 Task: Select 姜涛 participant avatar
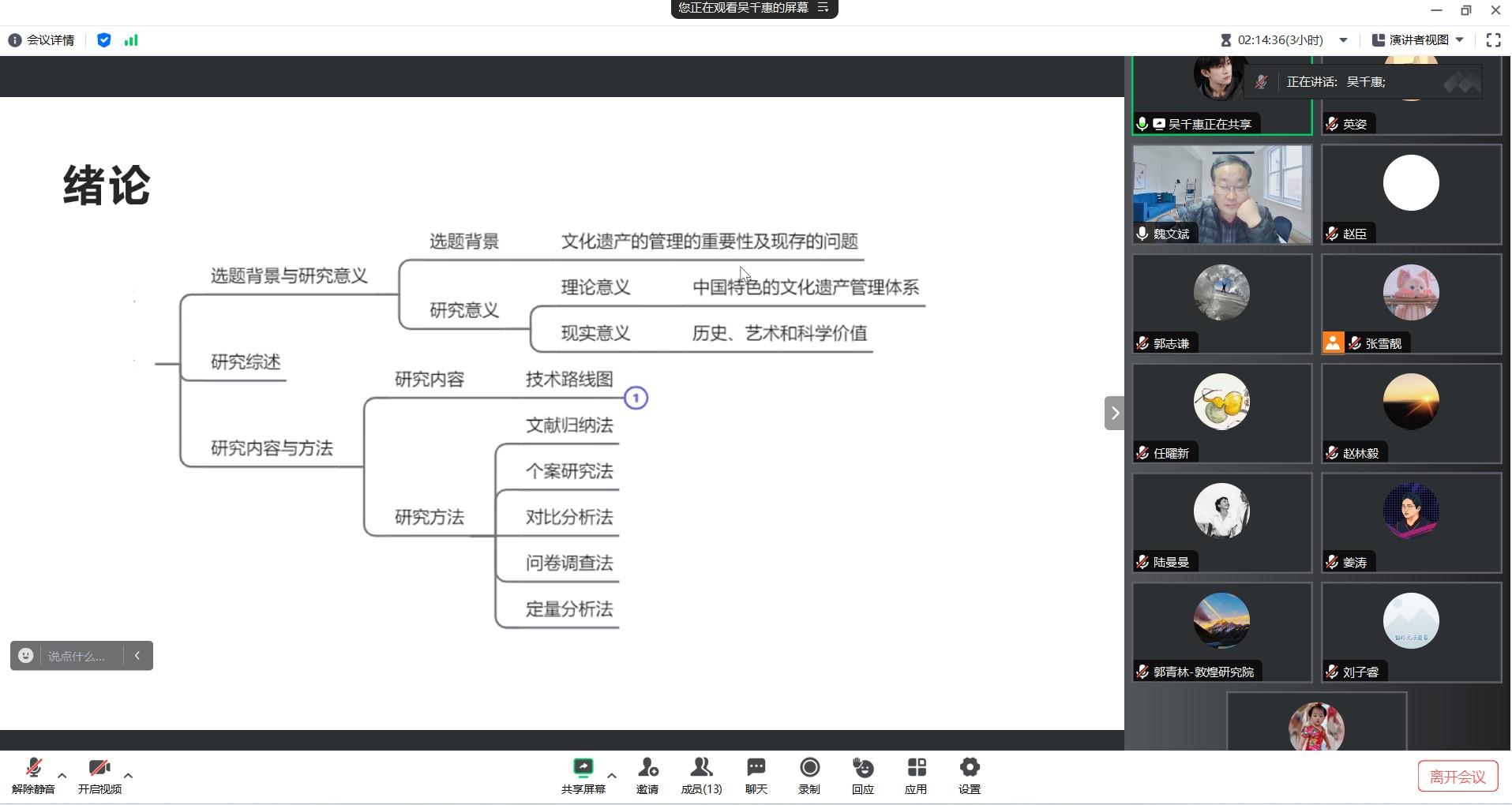(x=1411, y=511)
